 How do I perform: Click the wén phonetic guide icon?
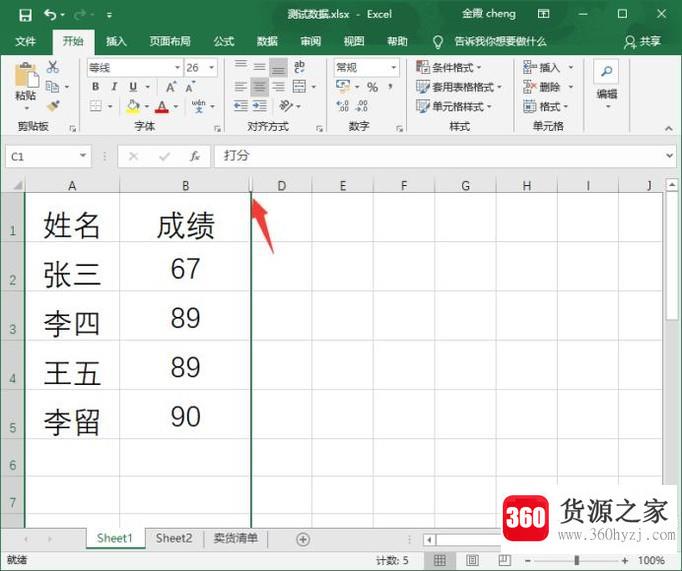pos(199,106)
